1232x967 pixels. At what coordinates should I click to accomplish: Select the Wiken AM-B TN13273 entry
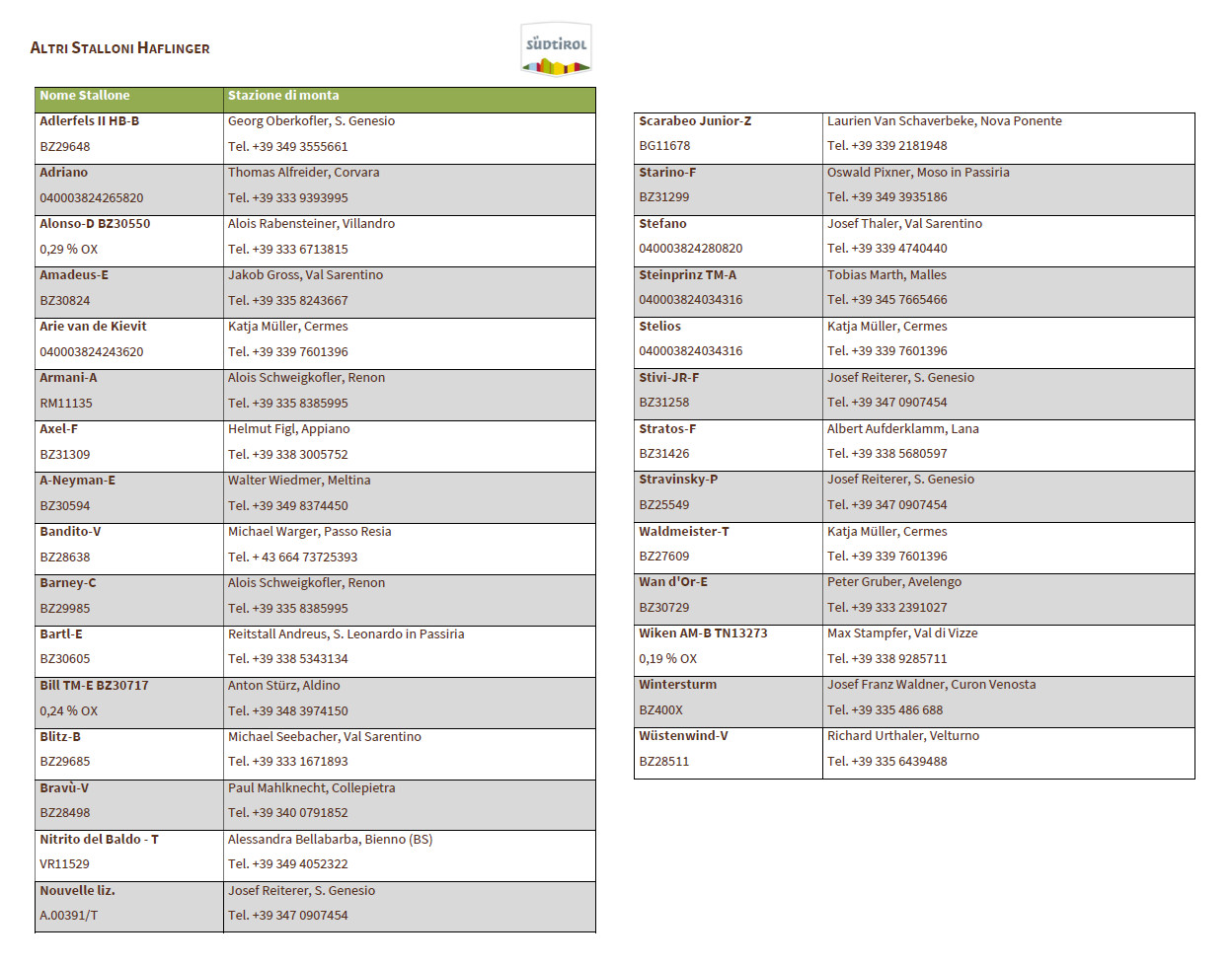(x=703, y=633)
